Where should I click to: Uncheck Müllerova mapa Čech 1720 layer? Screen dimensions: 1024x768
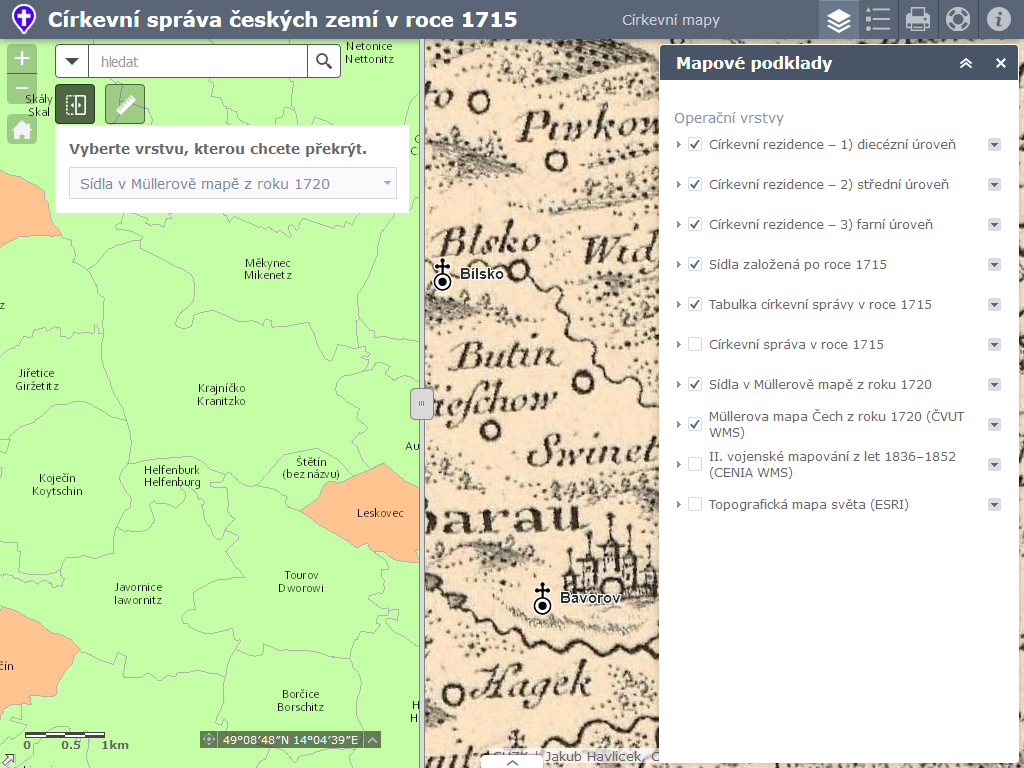(695, 424)
